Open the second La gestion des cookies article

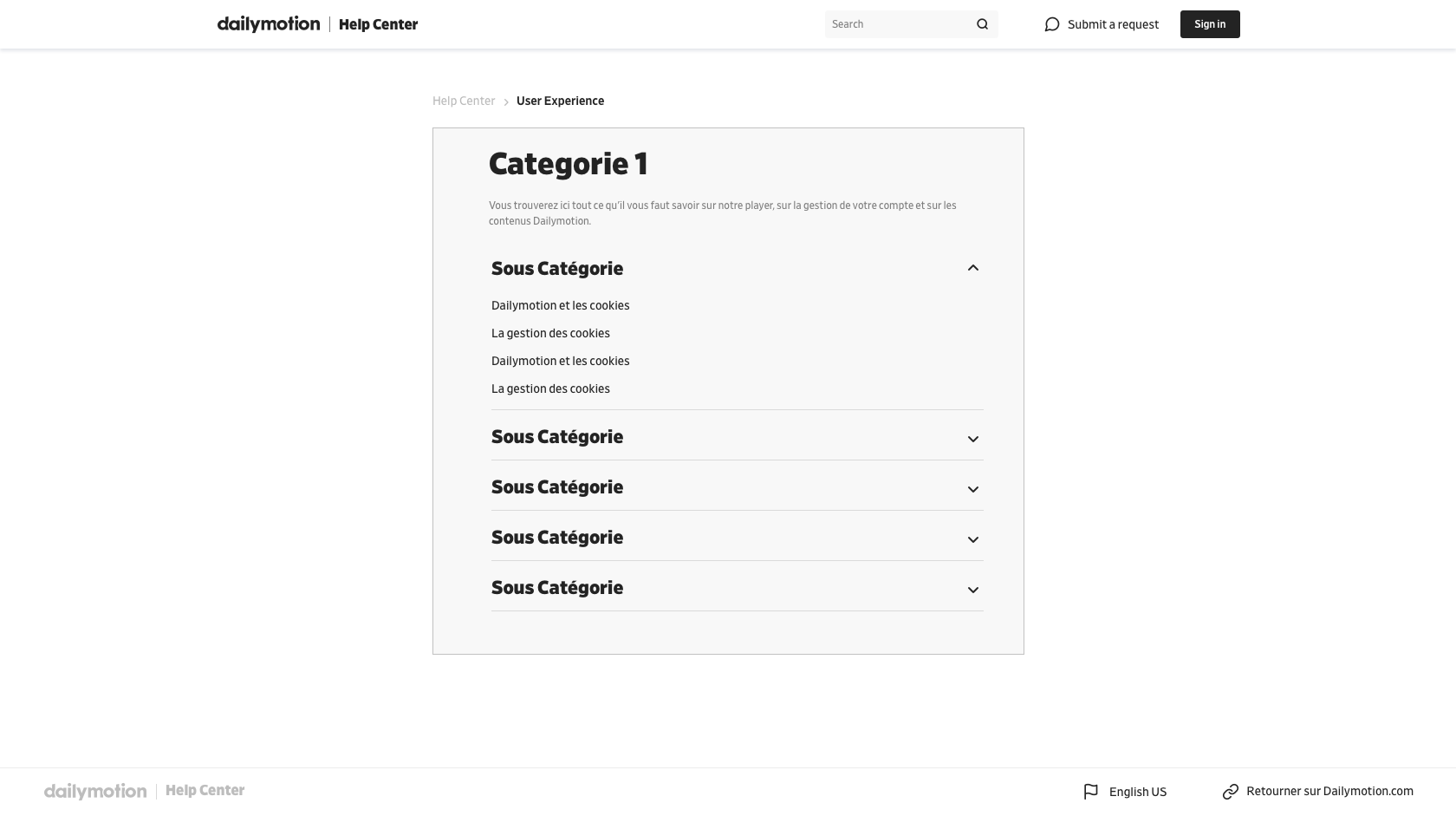550,388
